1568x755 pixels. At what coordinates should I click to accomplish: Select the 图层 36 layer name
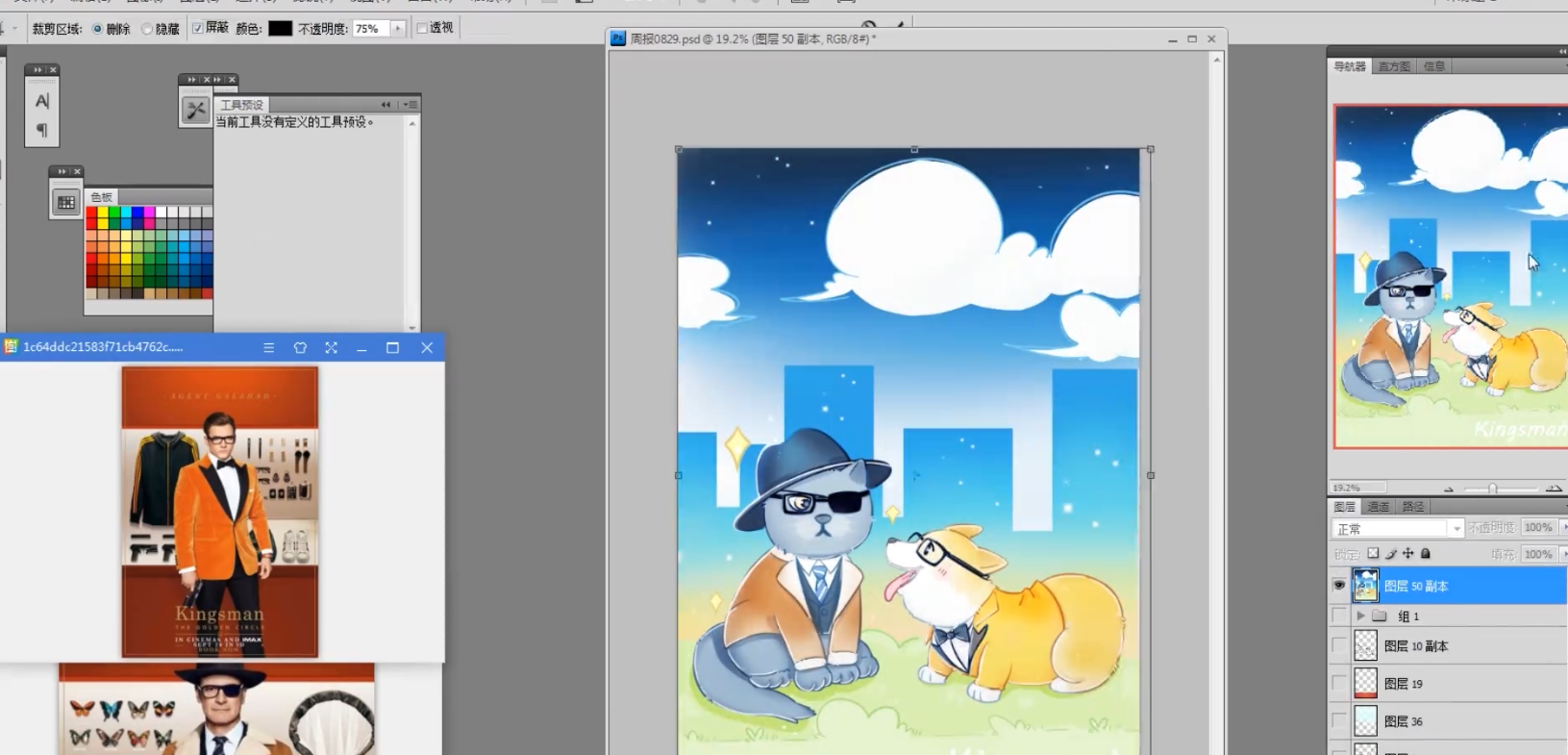click(1404, 721)
